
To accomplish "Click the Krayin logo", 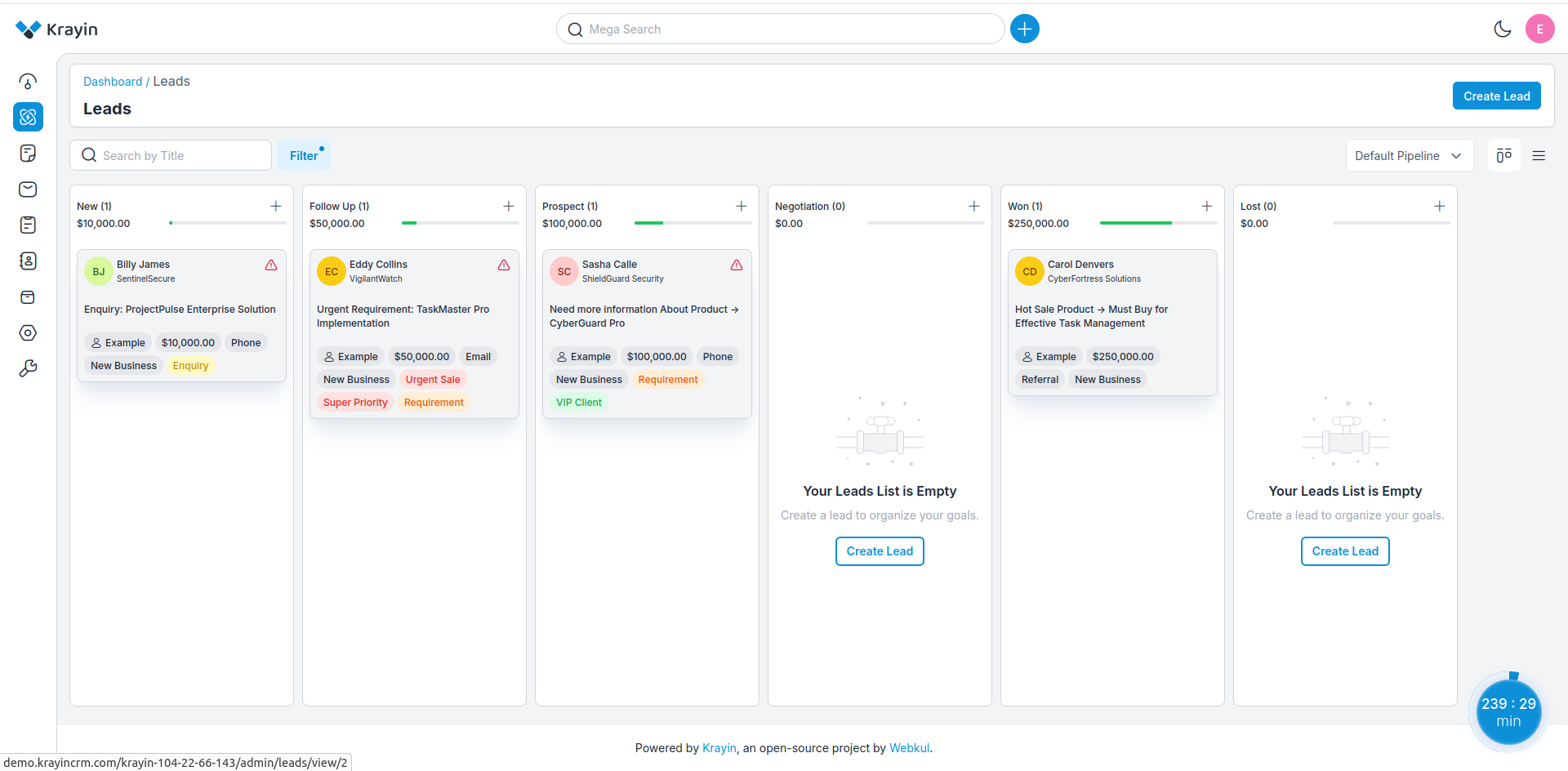I will 56,29.
